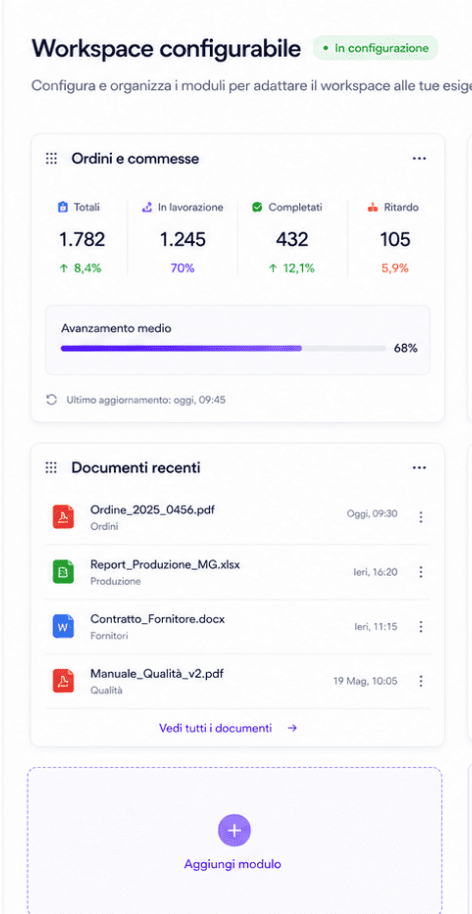Image resolution: width=472 pixels, height=914 pixels.
Task: Open the Ordini e commesse three-dot menu
Action: click(x=419, y=159)
